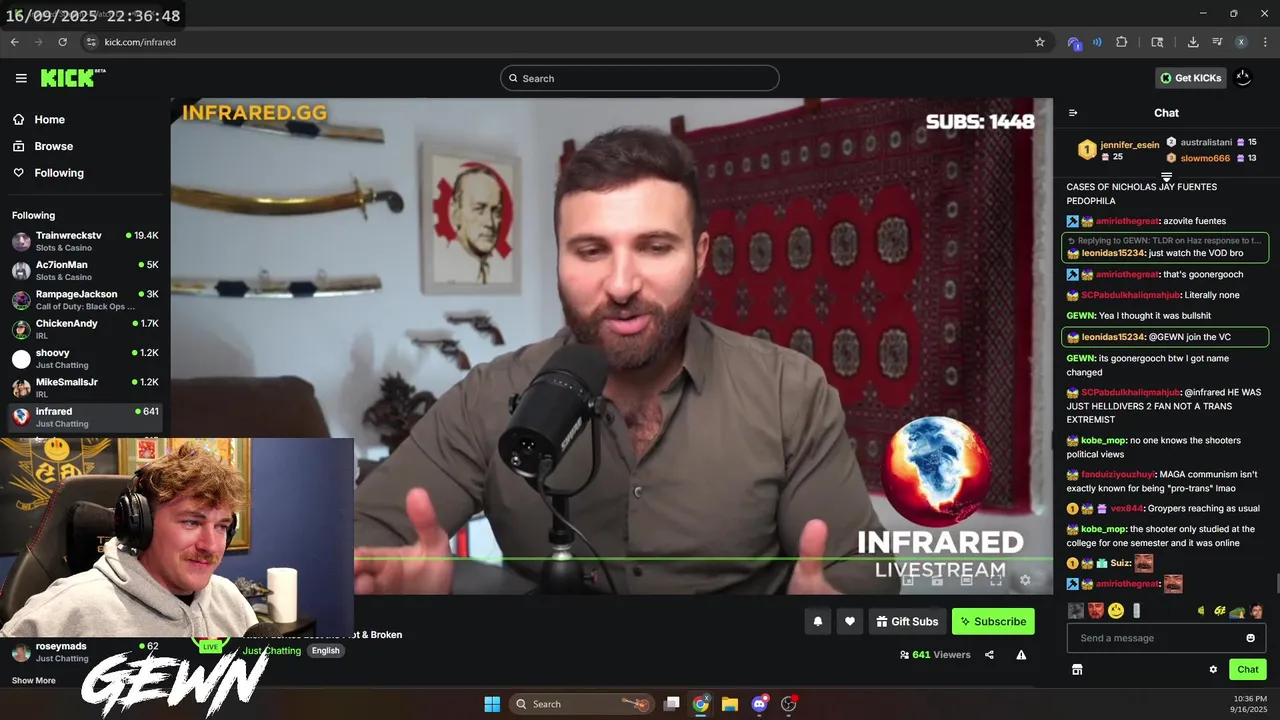Collapse the chat panel
Viewport: 1280px width, 720px height.
pyautogui.click(x=1073, y=113)
